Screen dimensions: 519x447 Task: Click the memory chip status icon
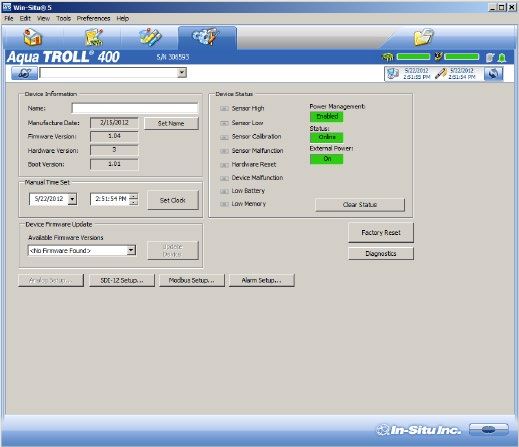pyautogui.click(x=388, y=57)
